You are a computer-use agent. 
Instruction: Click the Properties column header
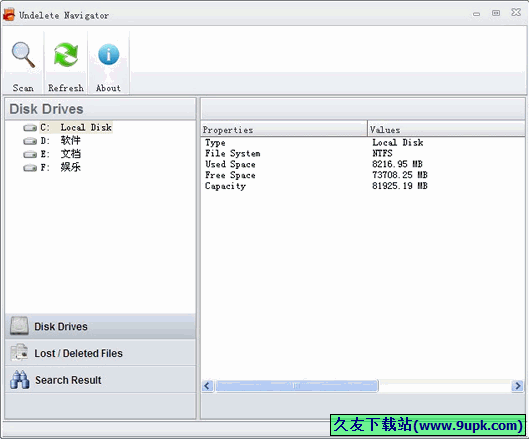click(x=284, y=130)
